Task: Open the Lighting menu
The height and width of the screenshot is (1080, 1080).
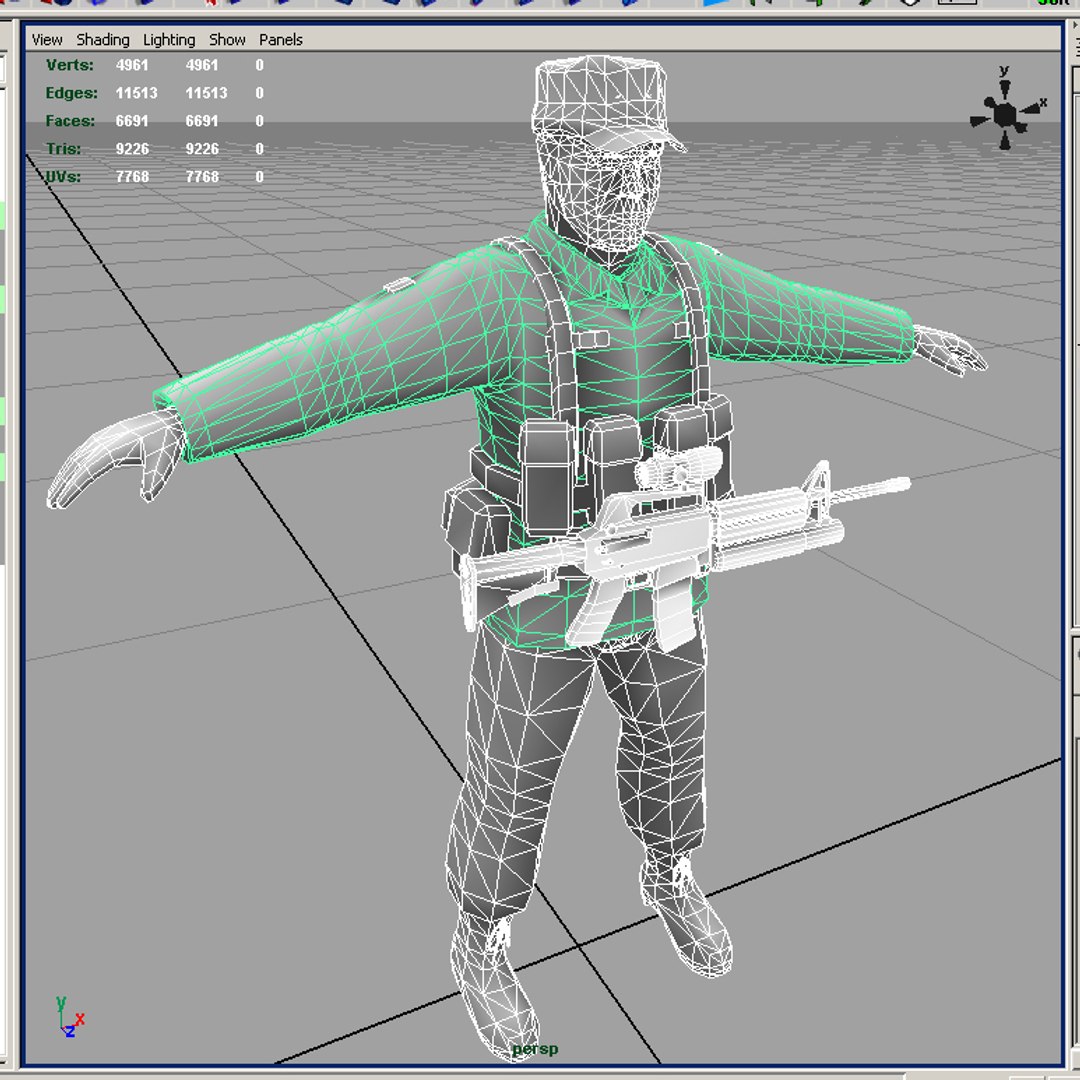Action: click(x=169, y=40)
